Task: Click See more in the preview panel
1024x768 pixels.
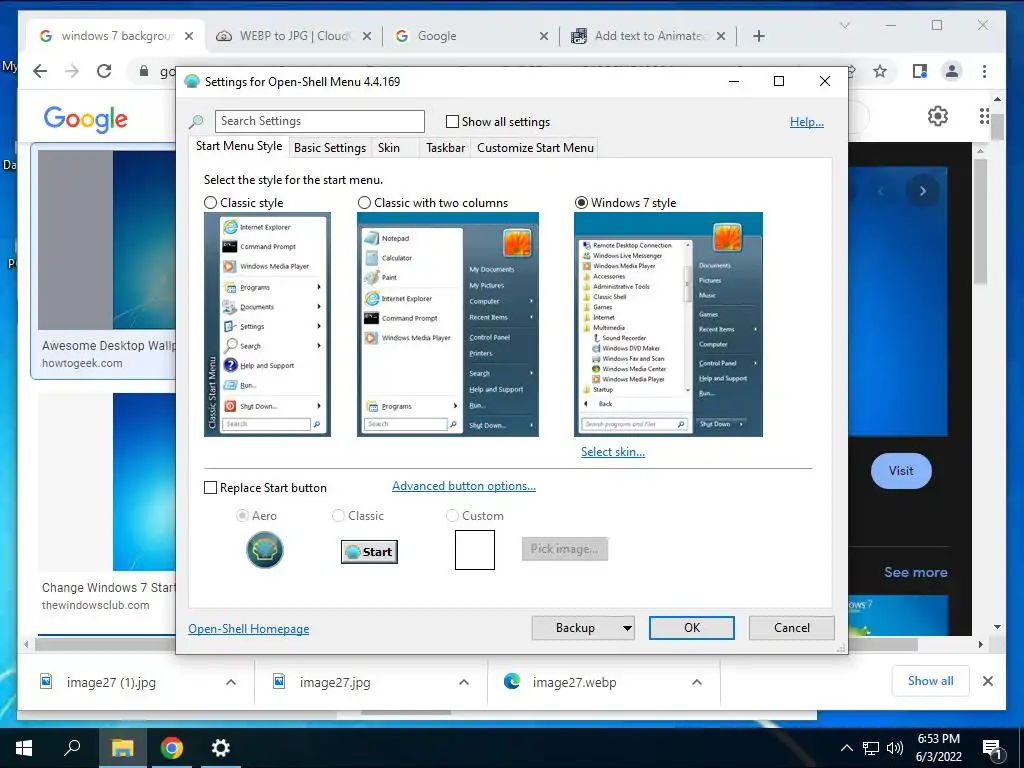Action: [916, 573]
